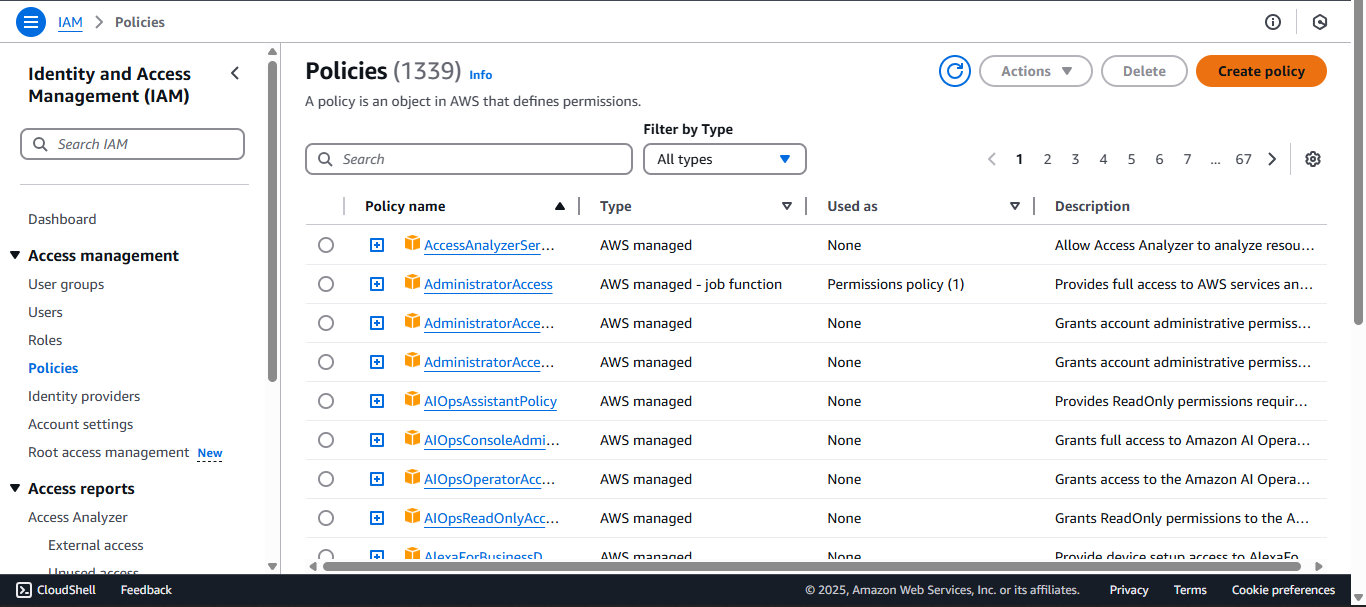Open Access Analyzer in the sidebar

coord(78,517)
